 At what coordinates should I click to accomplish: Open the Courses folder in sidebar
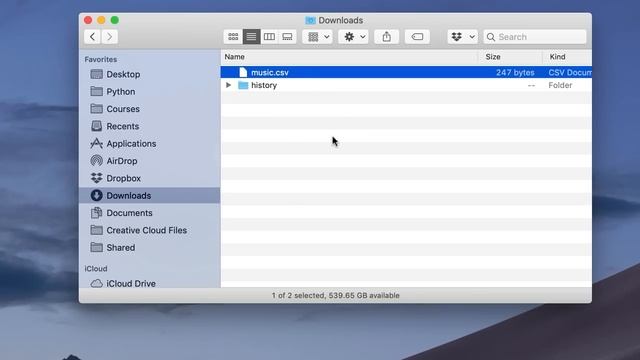click(x=149, y=109)
